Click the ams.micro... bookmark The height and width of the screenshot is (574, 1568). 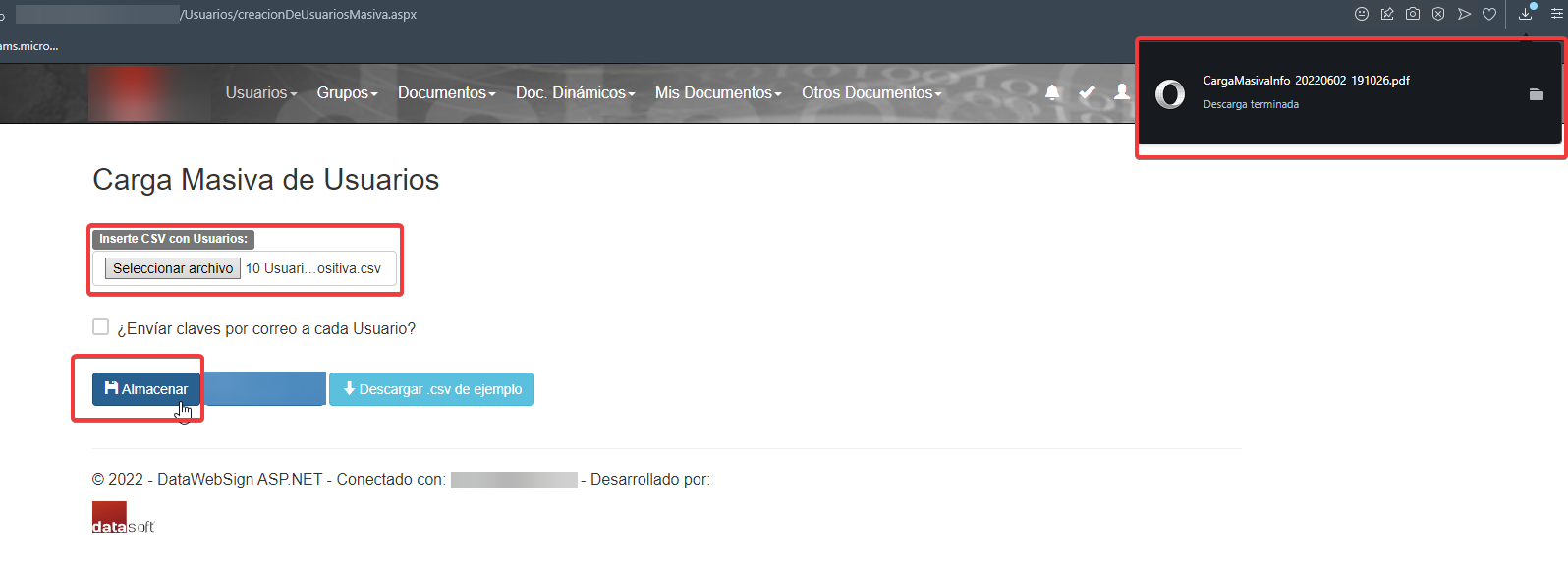29,46
